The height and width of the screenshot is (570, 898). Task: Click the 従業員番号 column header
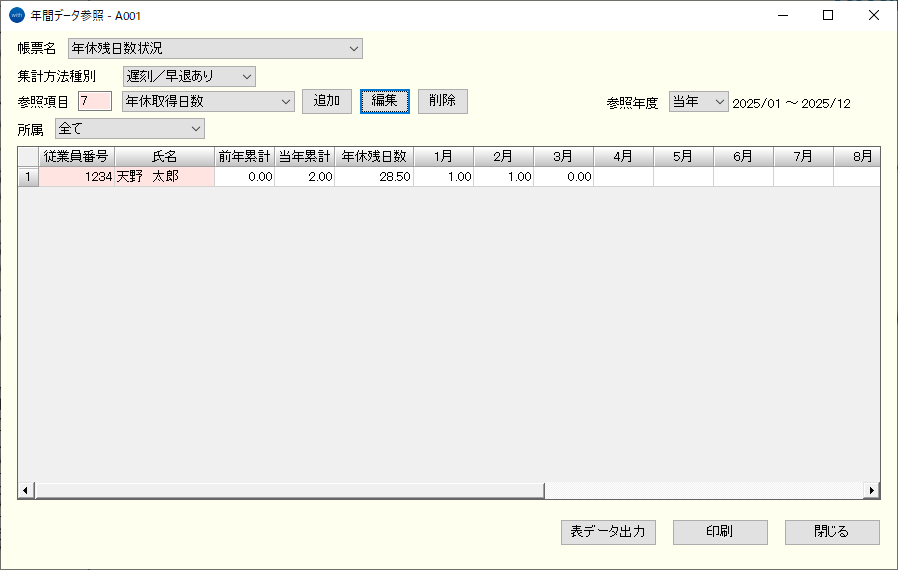(77, 156)
